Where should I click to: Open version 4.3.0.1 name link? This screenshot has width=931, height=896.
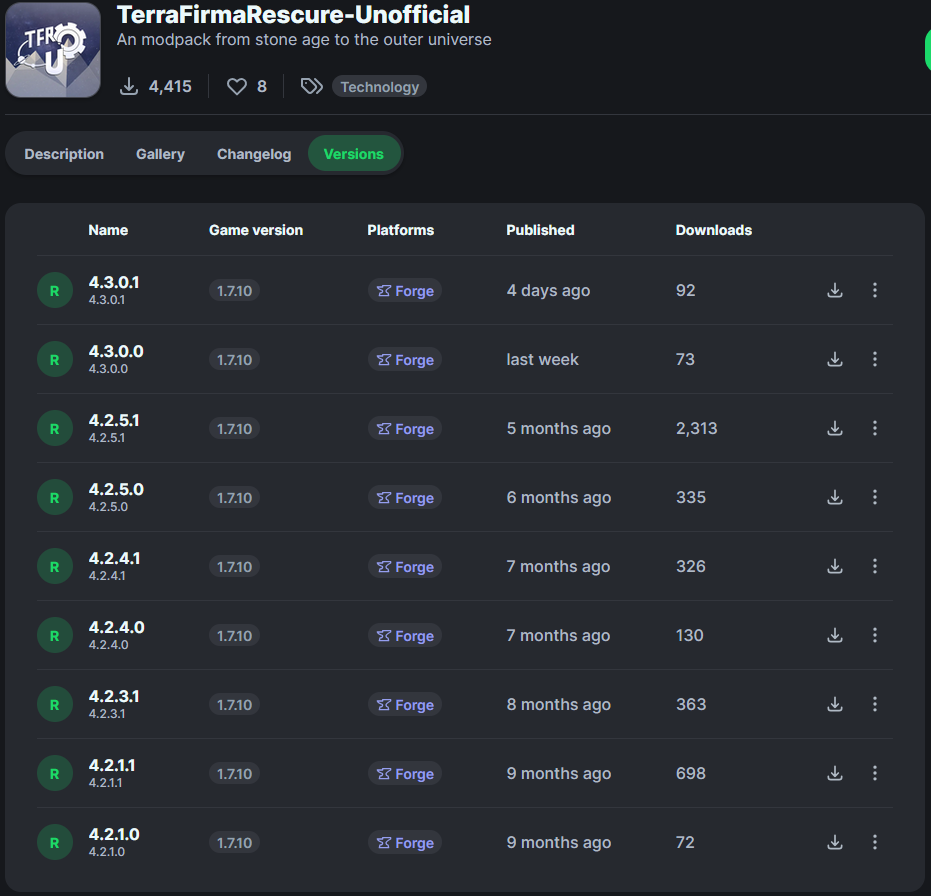tap(114, 282)
